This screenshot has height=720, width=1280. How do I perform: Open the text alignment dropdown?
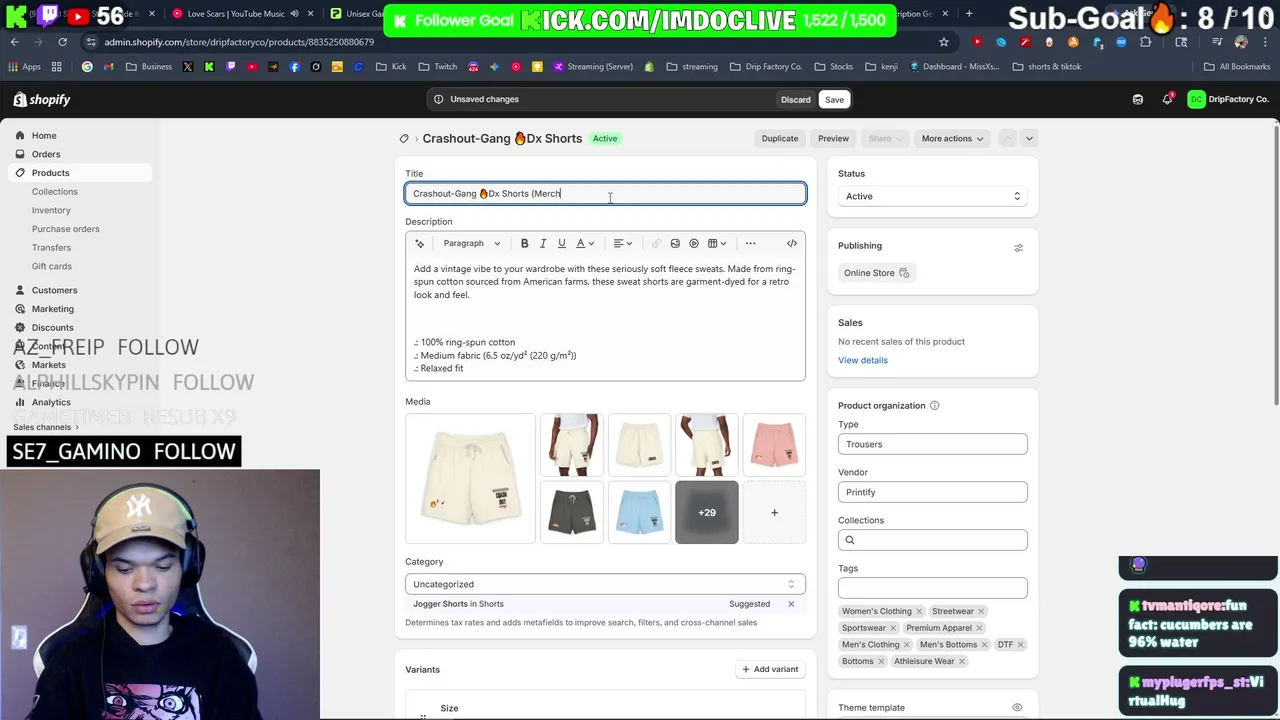(623, 243)
